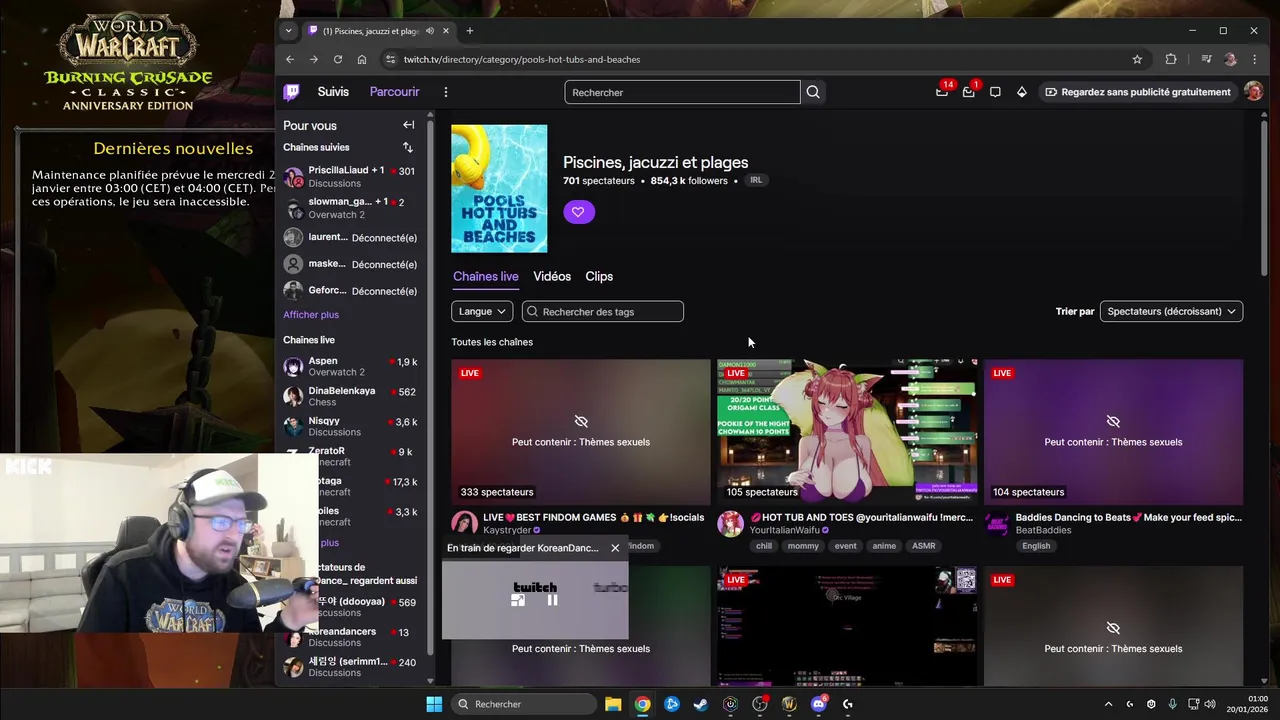Open PriscillaLiaud channel in sidebar

[349, 177]
